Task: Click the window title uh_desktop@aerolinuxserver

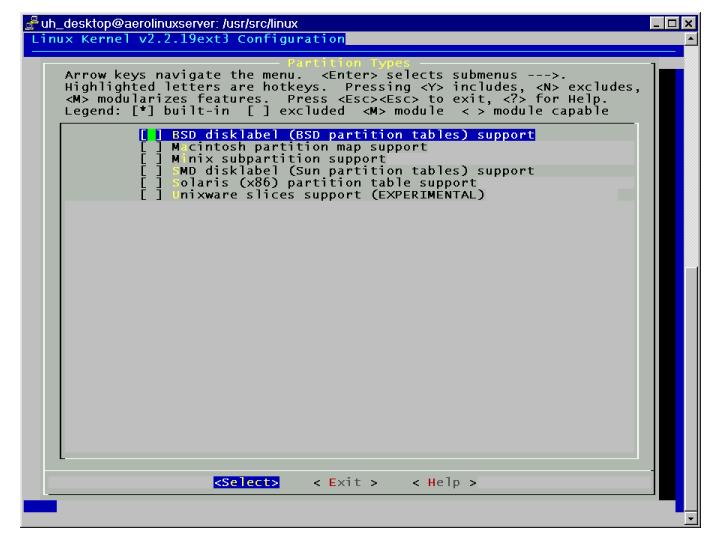Action: [169, 23]
